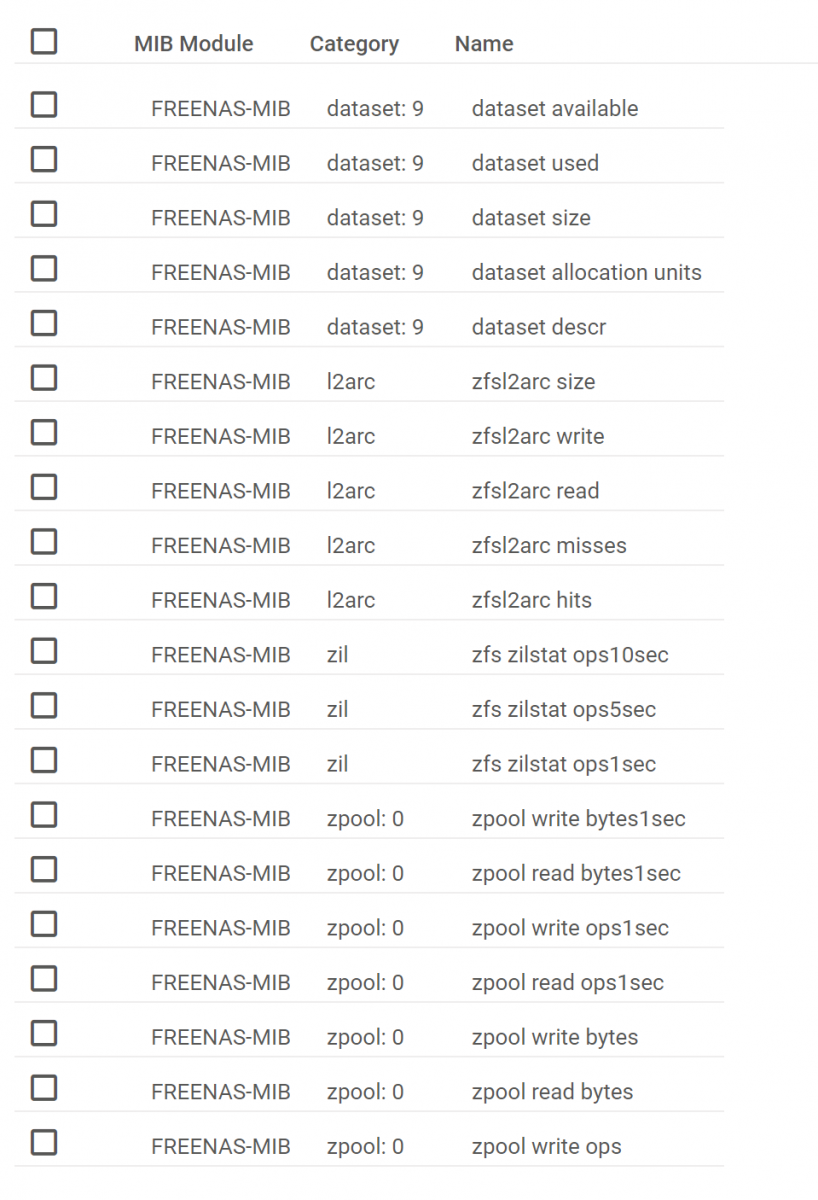
Task: Select the zpool write ops checkbox
Action: tap(44, 1143)
